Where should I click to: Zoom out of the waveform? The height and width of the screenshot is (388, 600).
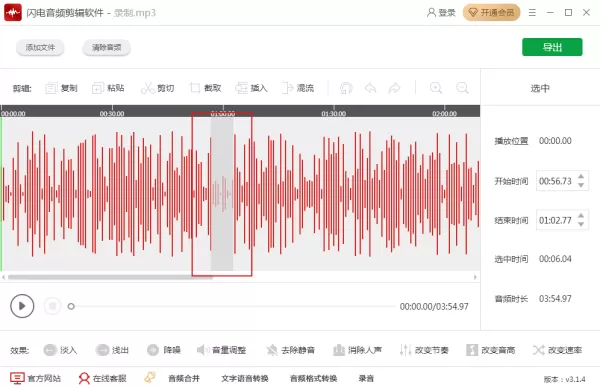click(462, 88)
